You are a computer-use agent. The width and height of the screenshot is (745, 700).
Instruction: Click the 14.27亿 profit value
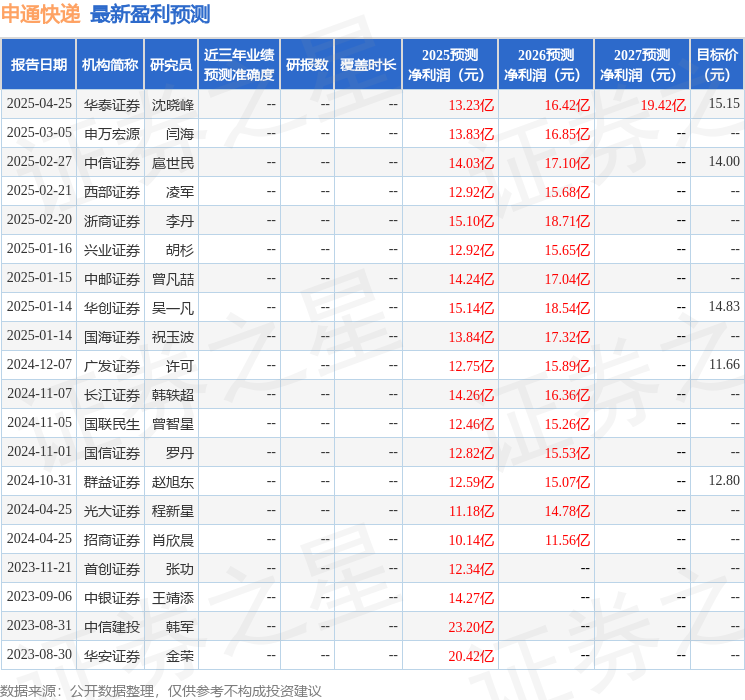click(x=471, y=598)
